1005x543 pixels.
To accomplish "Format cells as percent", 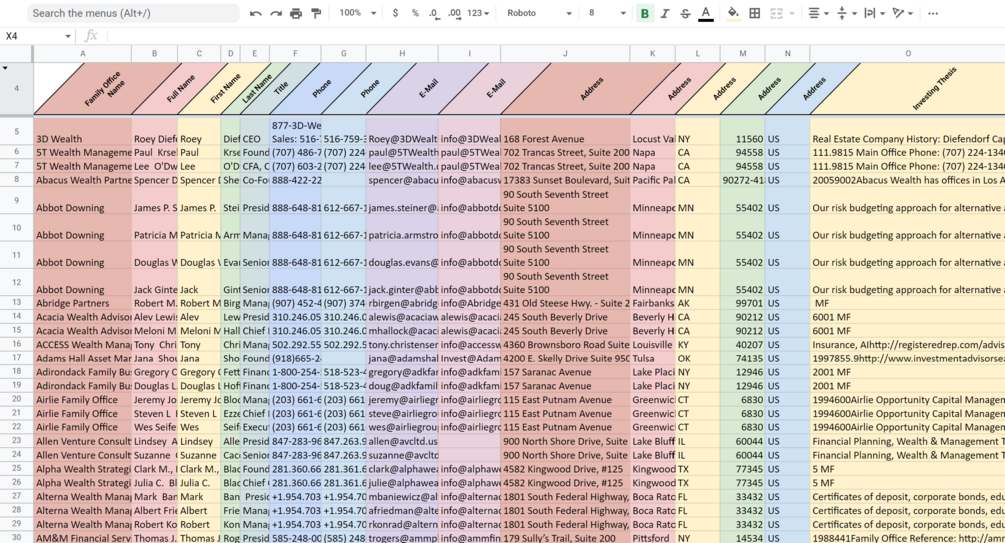I will (x=415, y=13).
